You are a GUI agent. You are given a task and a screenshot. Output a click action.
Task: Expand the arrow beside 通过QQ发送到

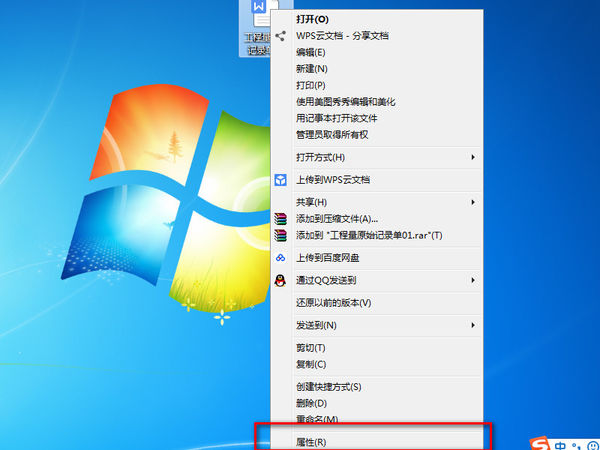coord(473,280)
